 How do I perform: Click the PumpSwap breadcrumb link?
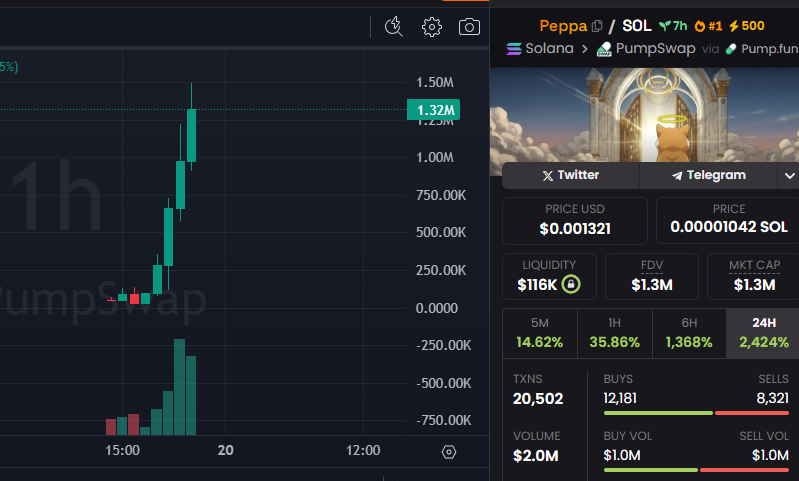tap(655, 48)
